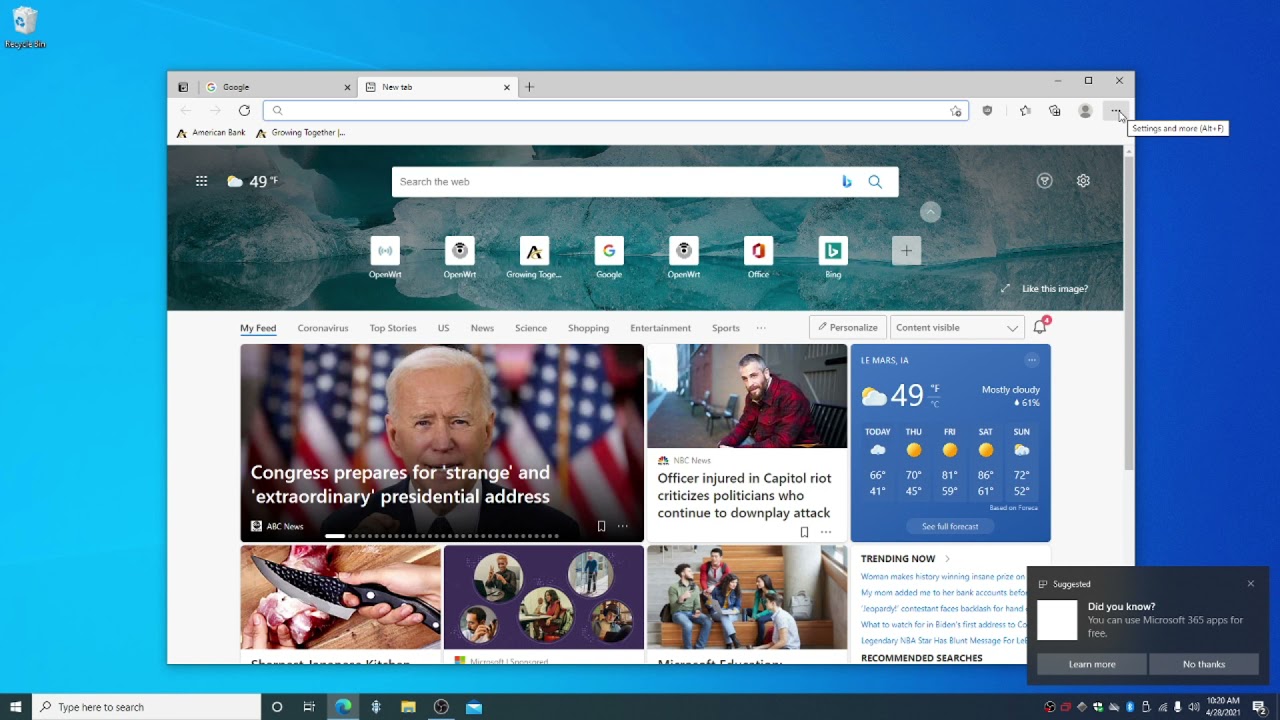Show more feed categories ellipsis

pos(761,328)
